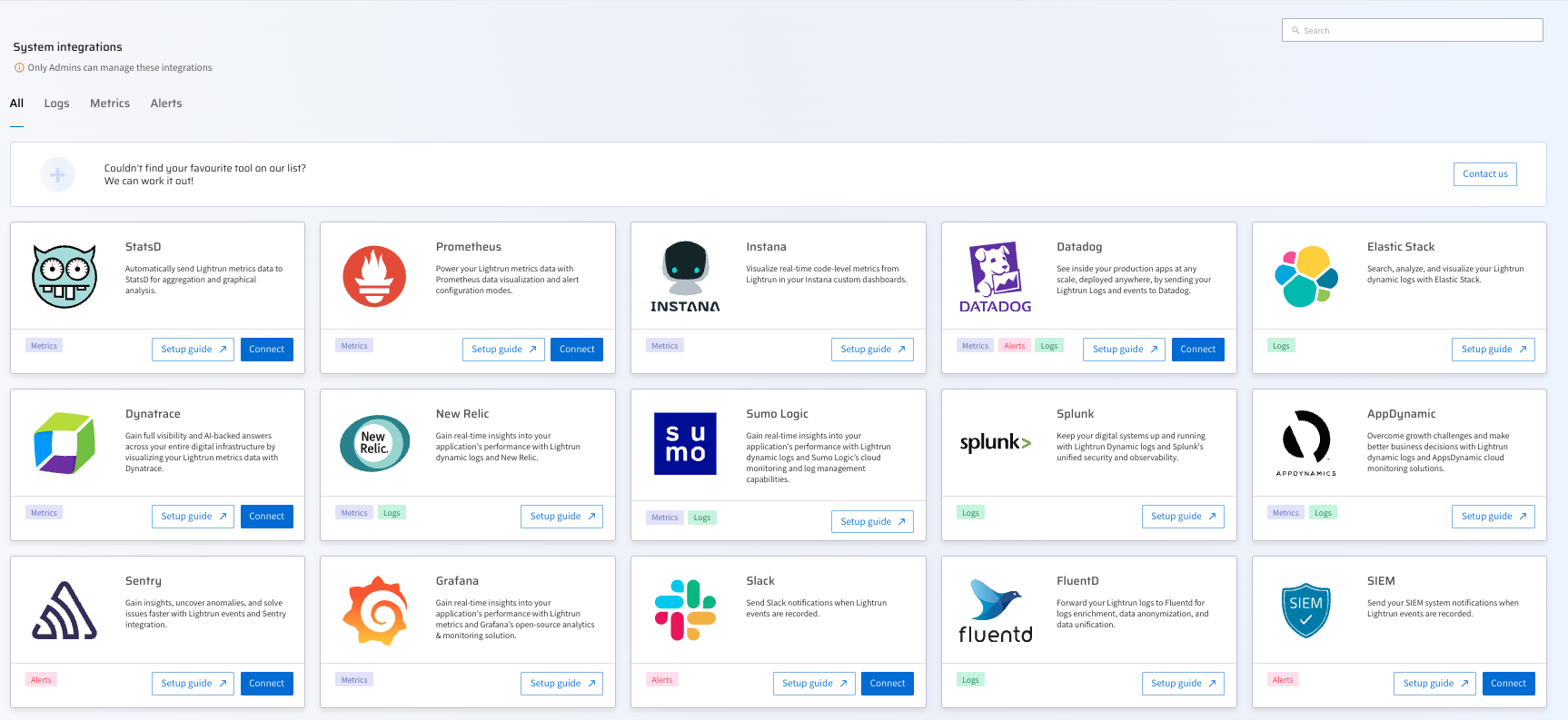Click the Slack logo

point(685,610)
